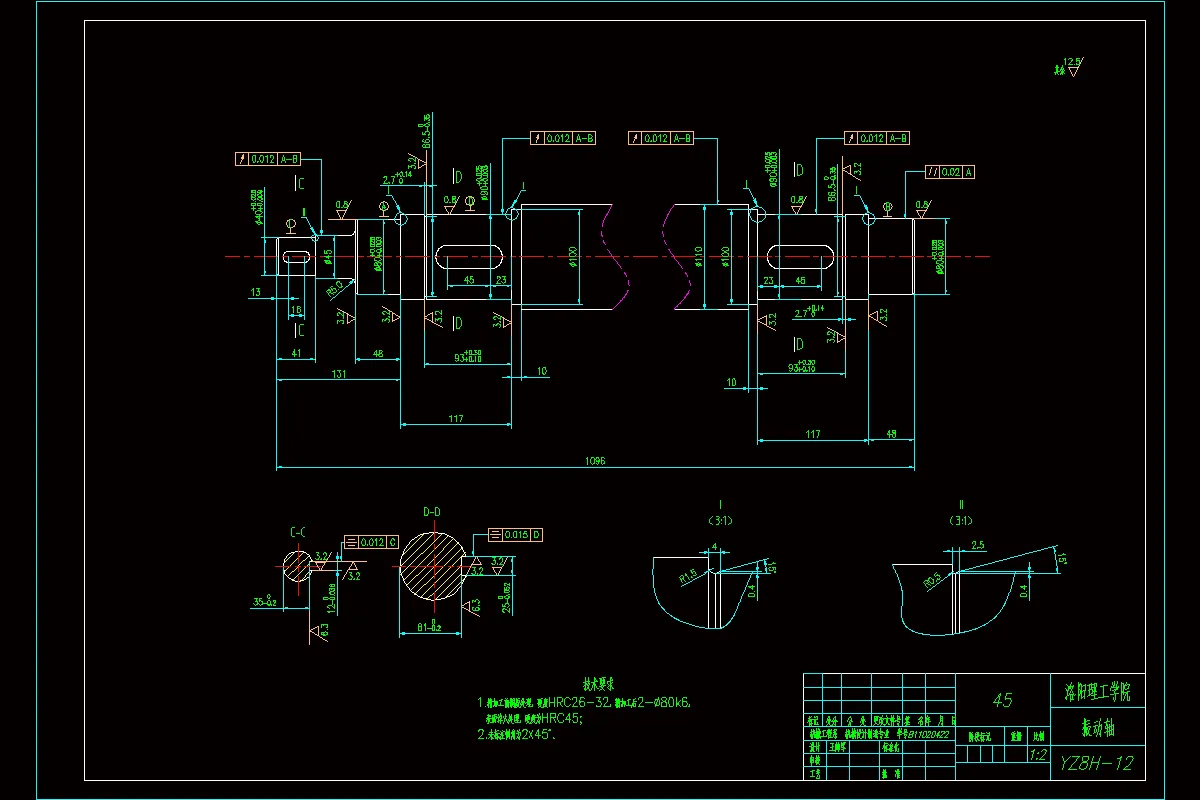The height and width of the screenshot is (800, 1200).
Task: Click the parallelism tolerance 0.02 A frame
Action: pos(950,172)
